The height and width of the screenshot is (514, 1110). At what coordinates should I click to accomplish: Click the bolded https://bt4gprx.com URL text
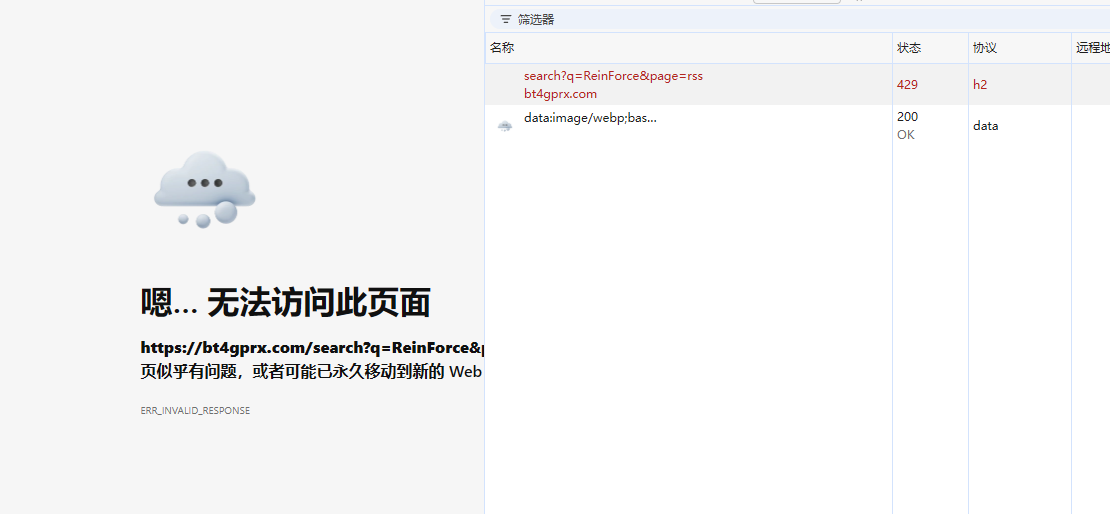click(x=312, y=348)
